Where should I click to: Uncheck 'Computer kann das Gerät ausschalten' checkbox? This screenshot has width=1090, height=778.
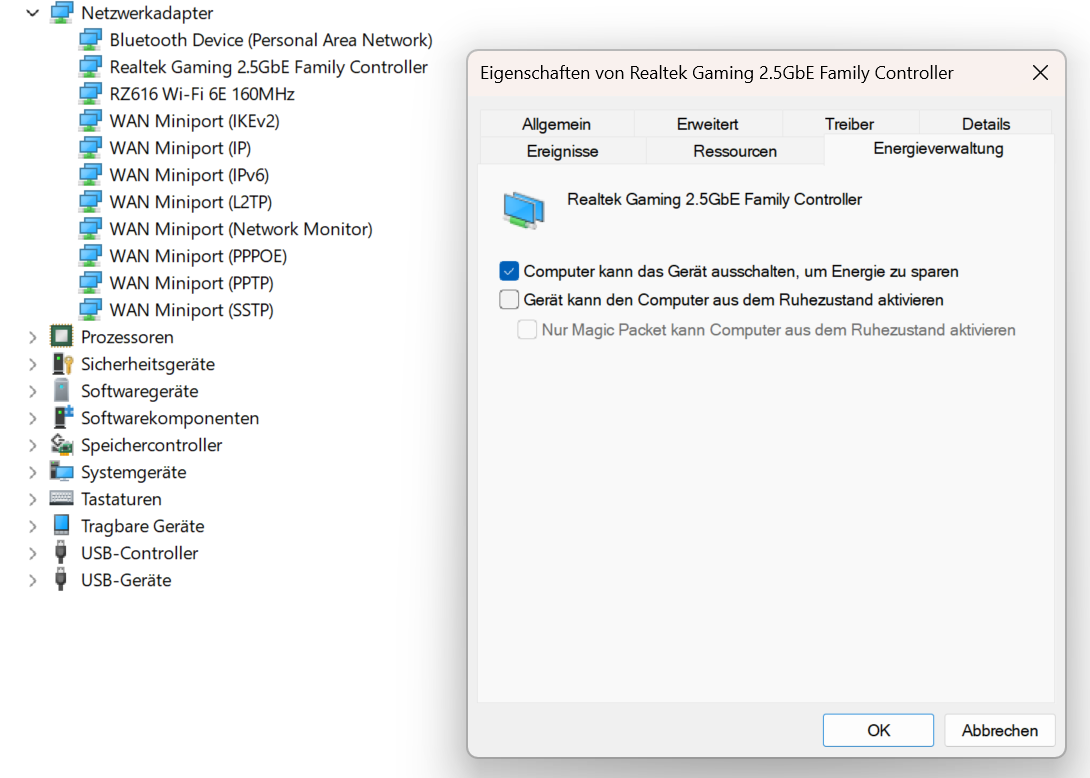509,271
